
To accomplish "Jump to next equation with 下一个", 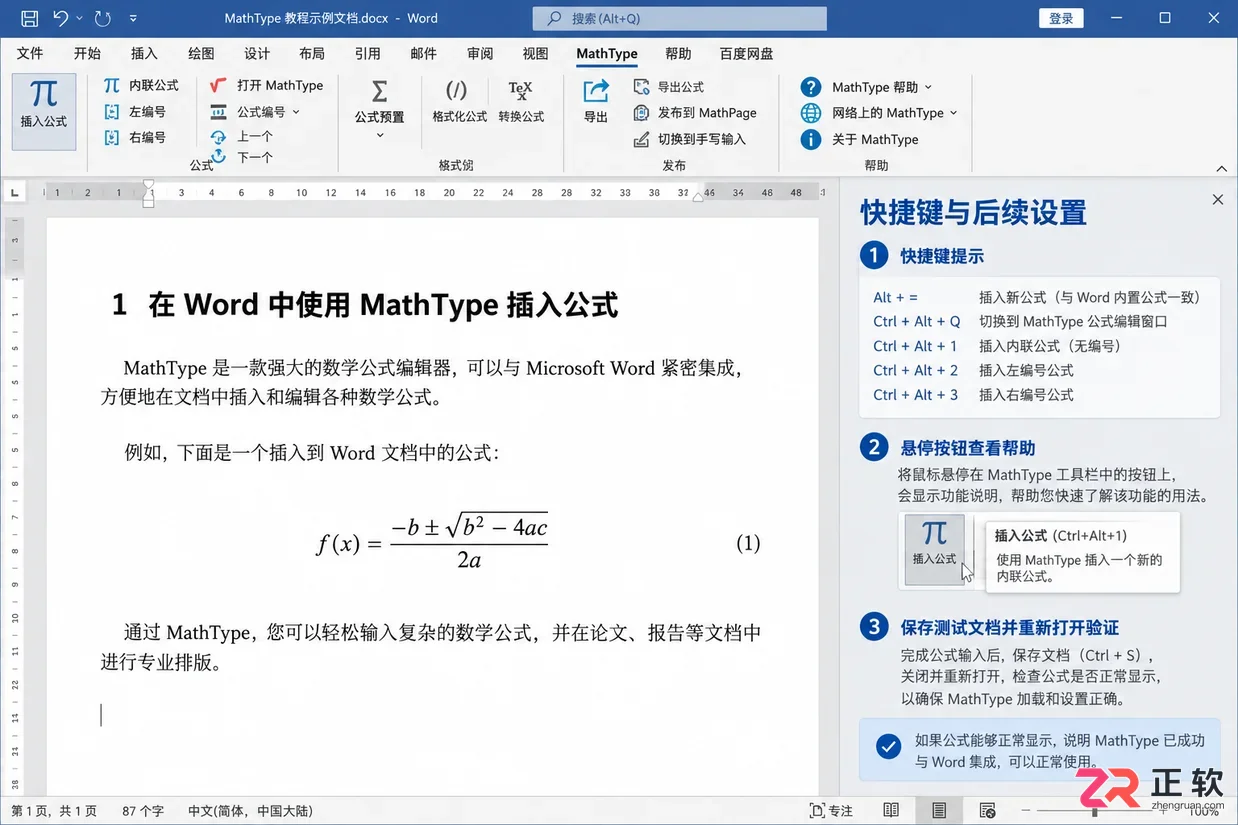I will click(x=242, y=157).
